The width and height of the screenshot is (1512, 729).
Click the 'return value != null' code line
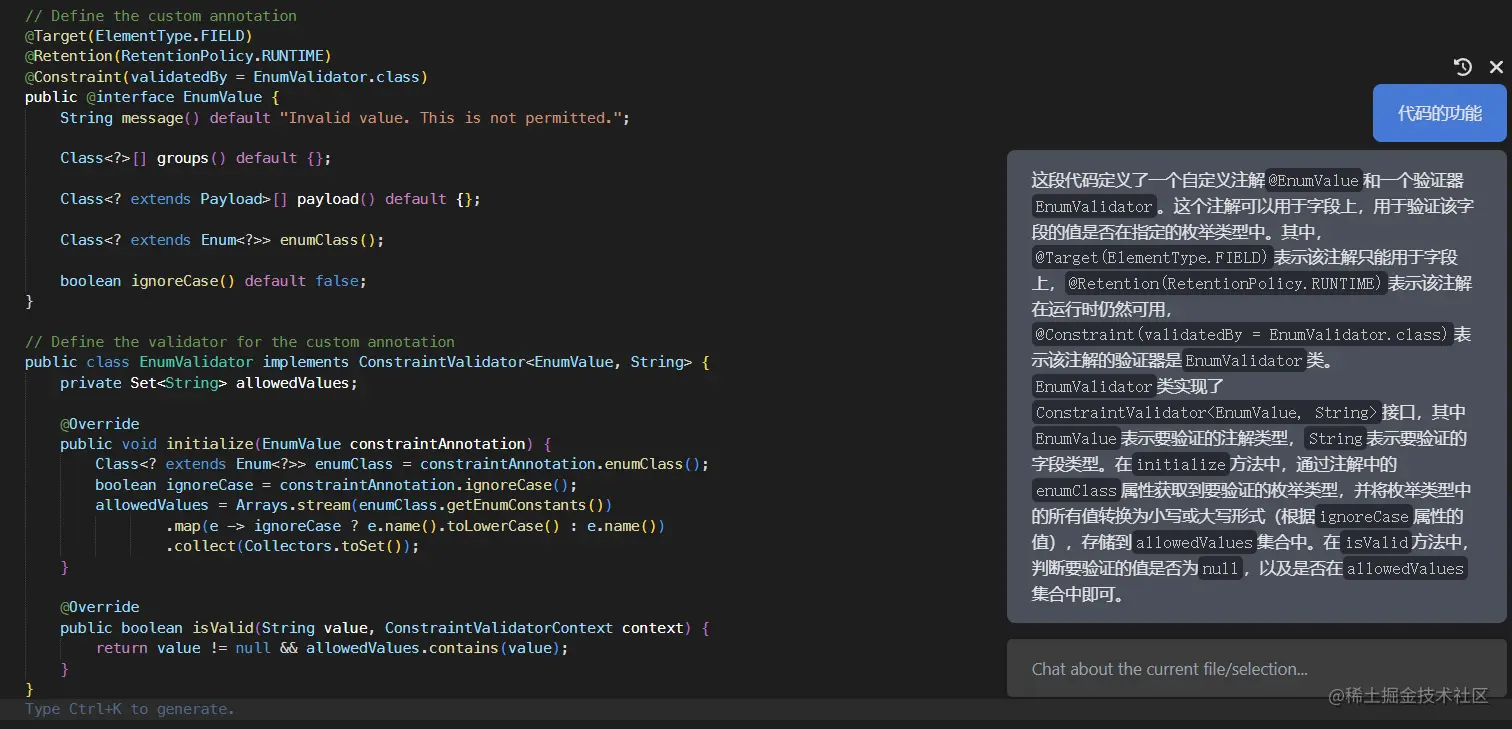332,648
